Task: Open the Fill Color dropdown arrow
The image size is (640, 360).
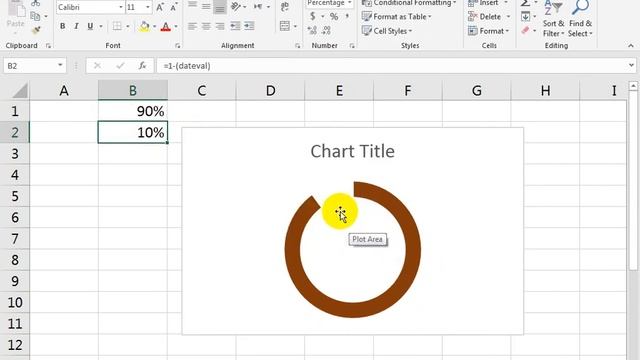Action: [154, 27]
